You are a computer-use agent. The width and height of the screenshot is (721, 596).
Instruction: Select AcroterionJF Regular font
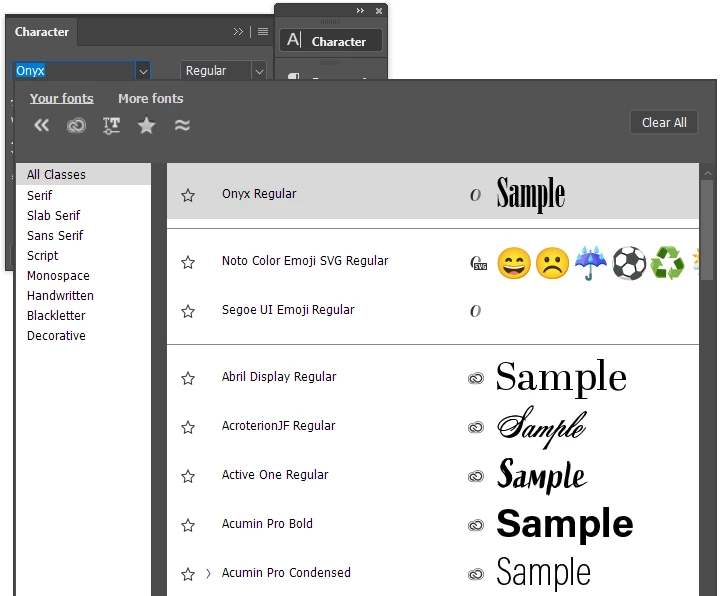tap(278, 426)
